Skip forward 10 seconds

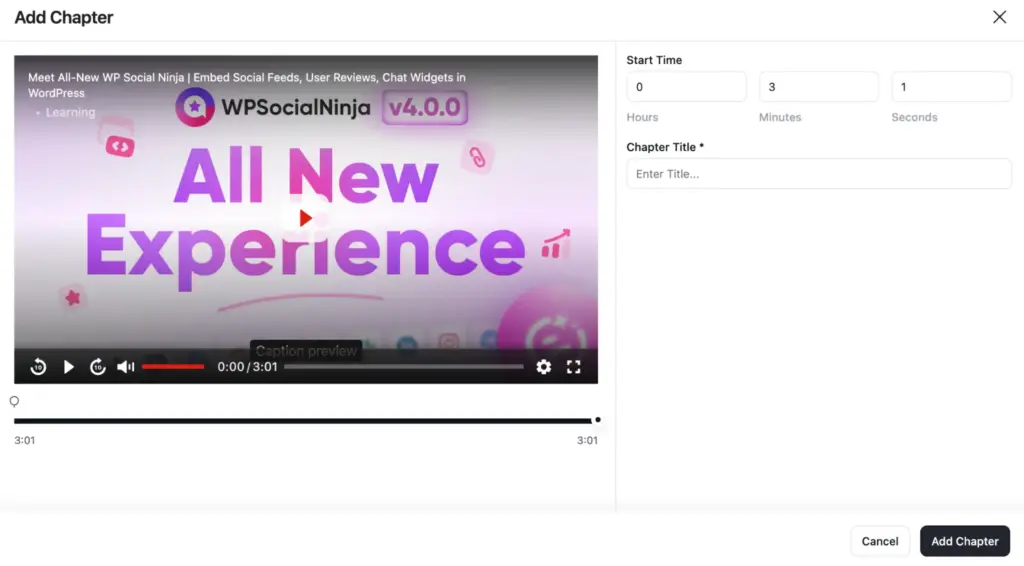(x=98, y=367)
